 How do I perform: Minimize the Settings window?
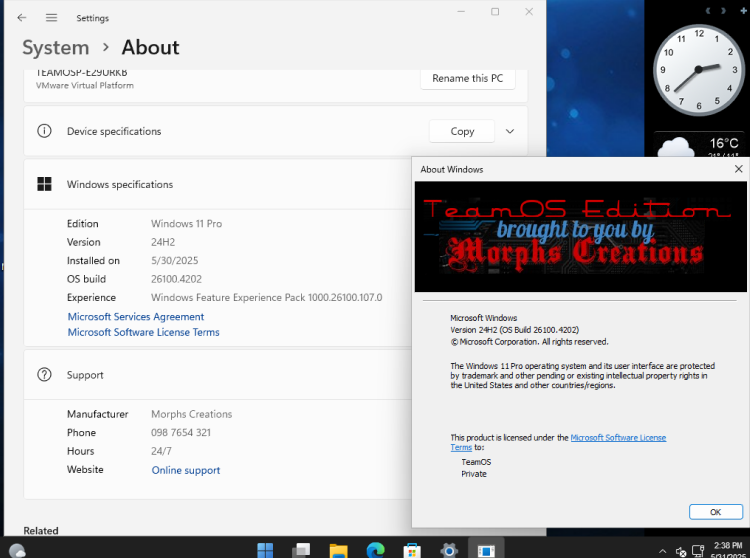tap(461, 11)
